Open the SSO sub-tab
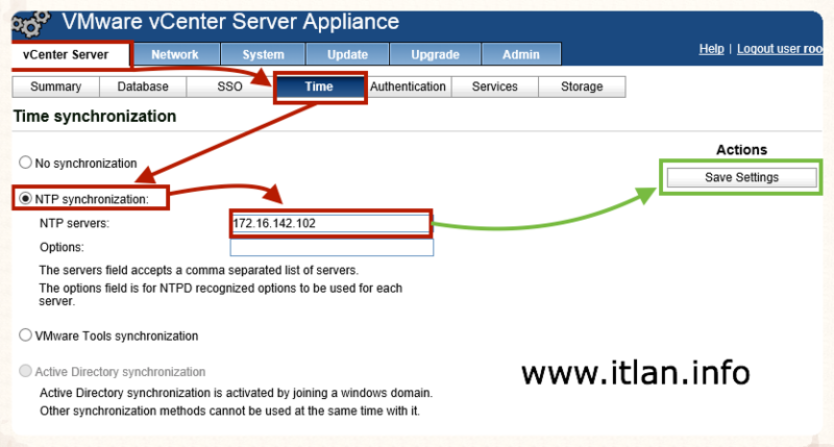 tap(230, 87)
